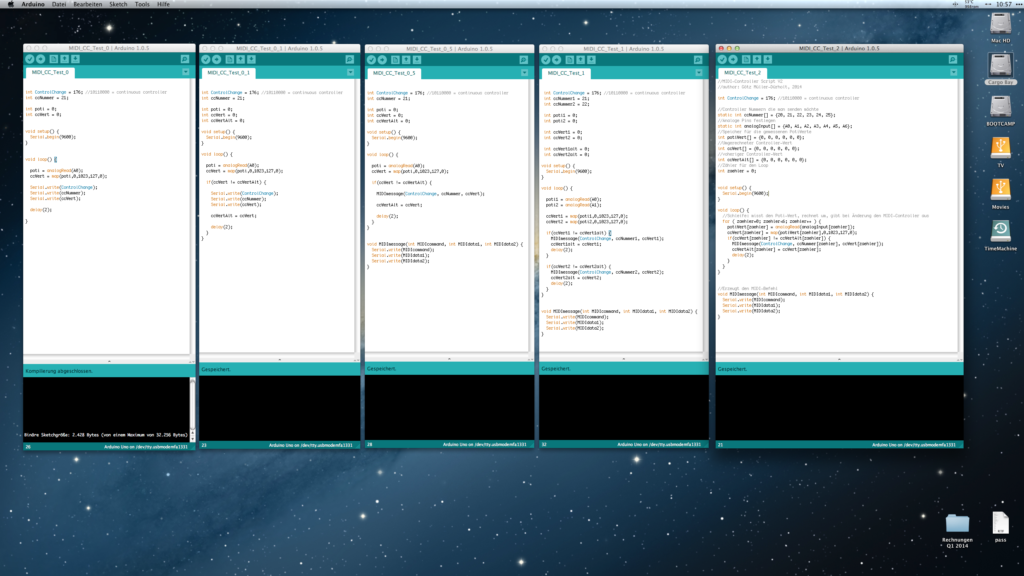Image resolution: width=1024 pixels, height=576 pixels.
Task: Open the Datei menu
Action: pos(59,4)
